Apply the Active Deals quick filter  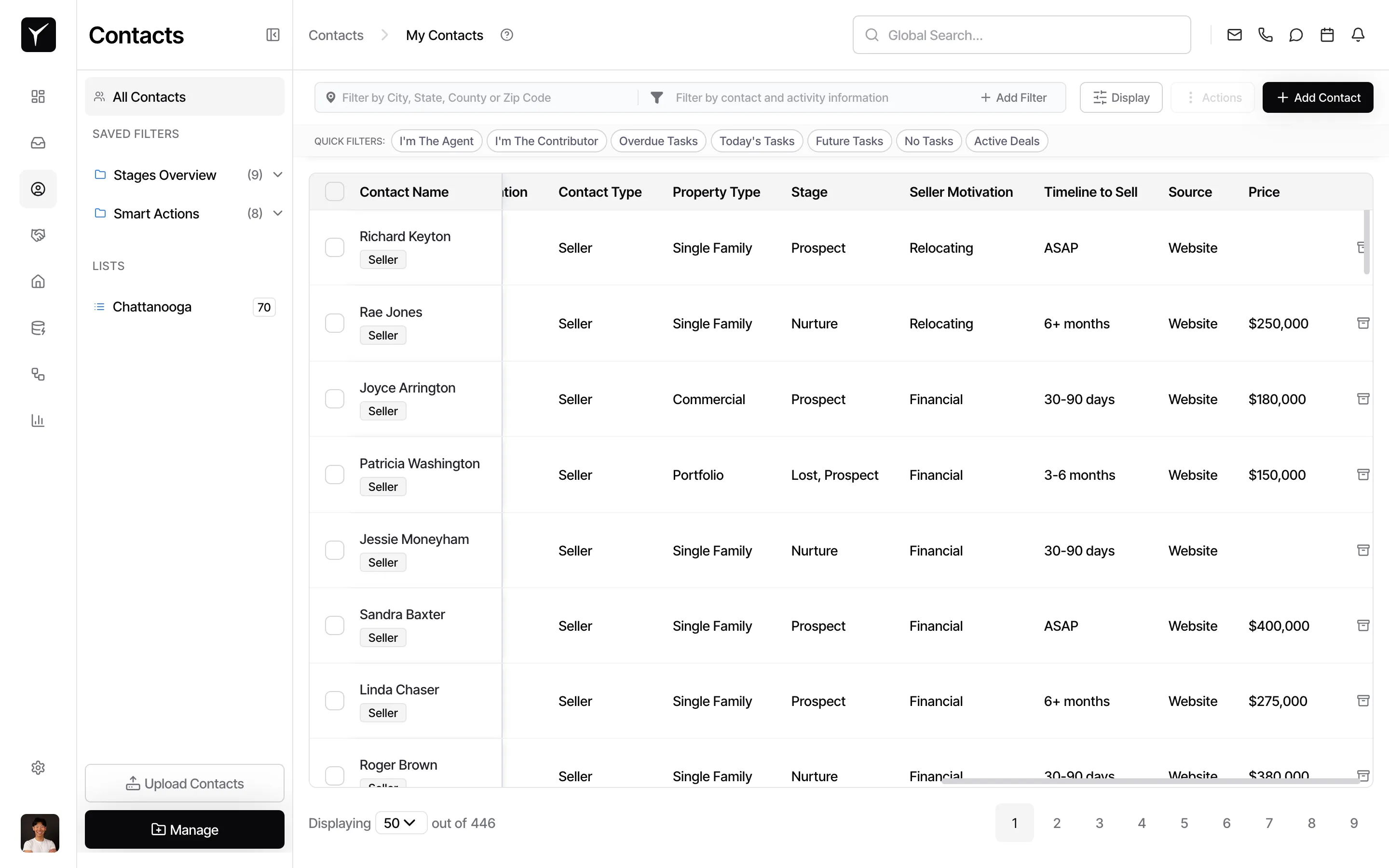(x=1007, y=141)
